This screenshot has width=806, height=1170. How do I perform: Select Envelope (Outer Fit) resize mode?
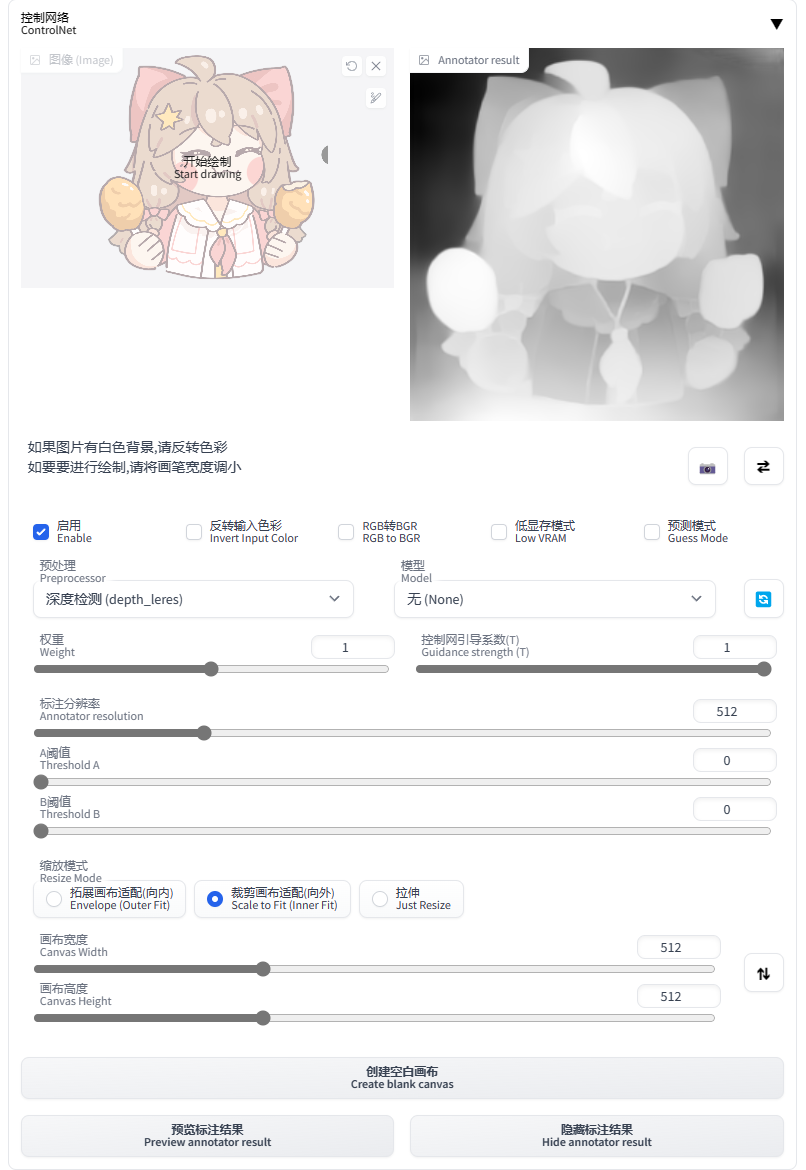(110, 899)
